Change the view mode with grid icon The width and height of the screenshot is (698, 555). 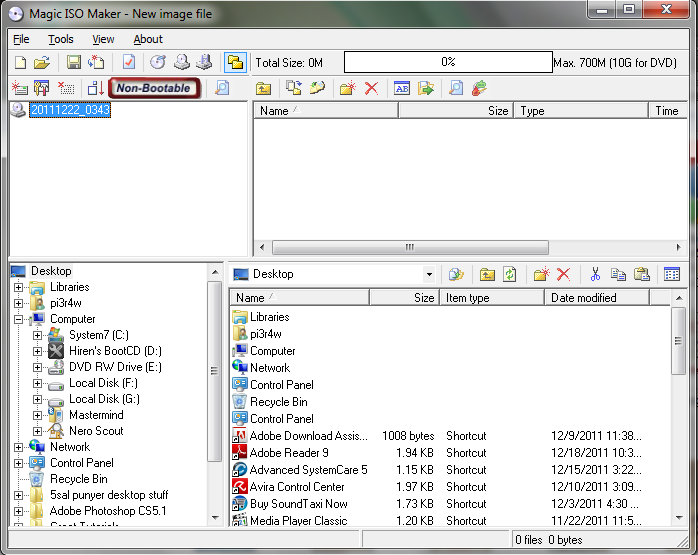point(672,274)
